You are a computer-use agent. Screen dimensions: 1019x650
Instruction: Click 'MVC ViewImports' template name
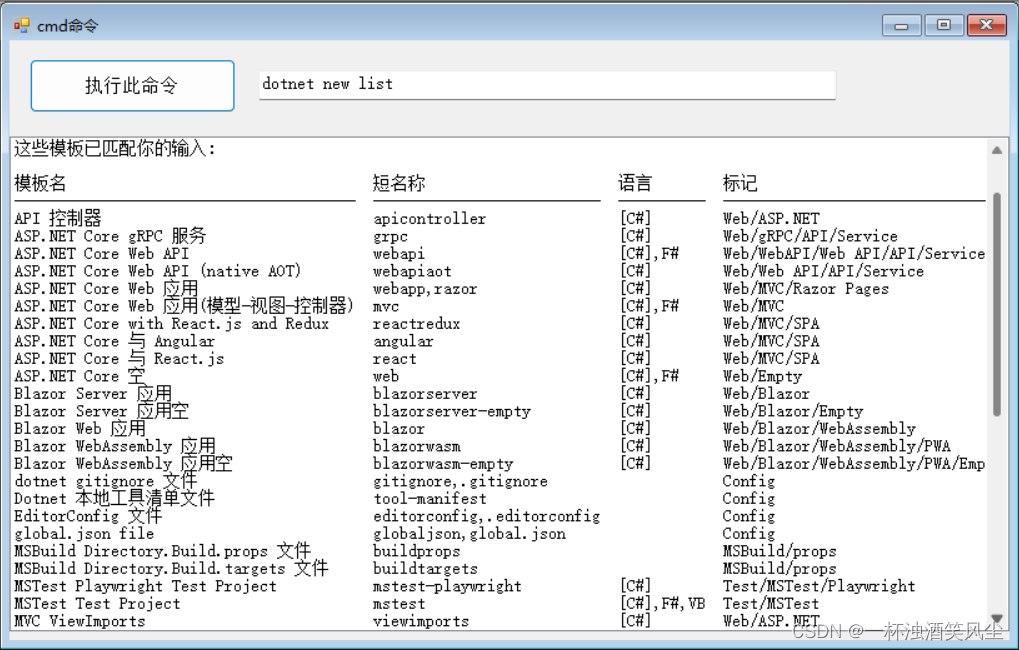click(x=80, y=622)
